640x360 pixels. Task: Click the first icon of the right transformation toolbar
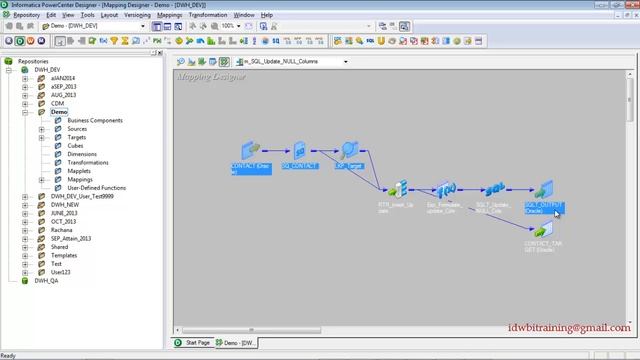point(338,41)
